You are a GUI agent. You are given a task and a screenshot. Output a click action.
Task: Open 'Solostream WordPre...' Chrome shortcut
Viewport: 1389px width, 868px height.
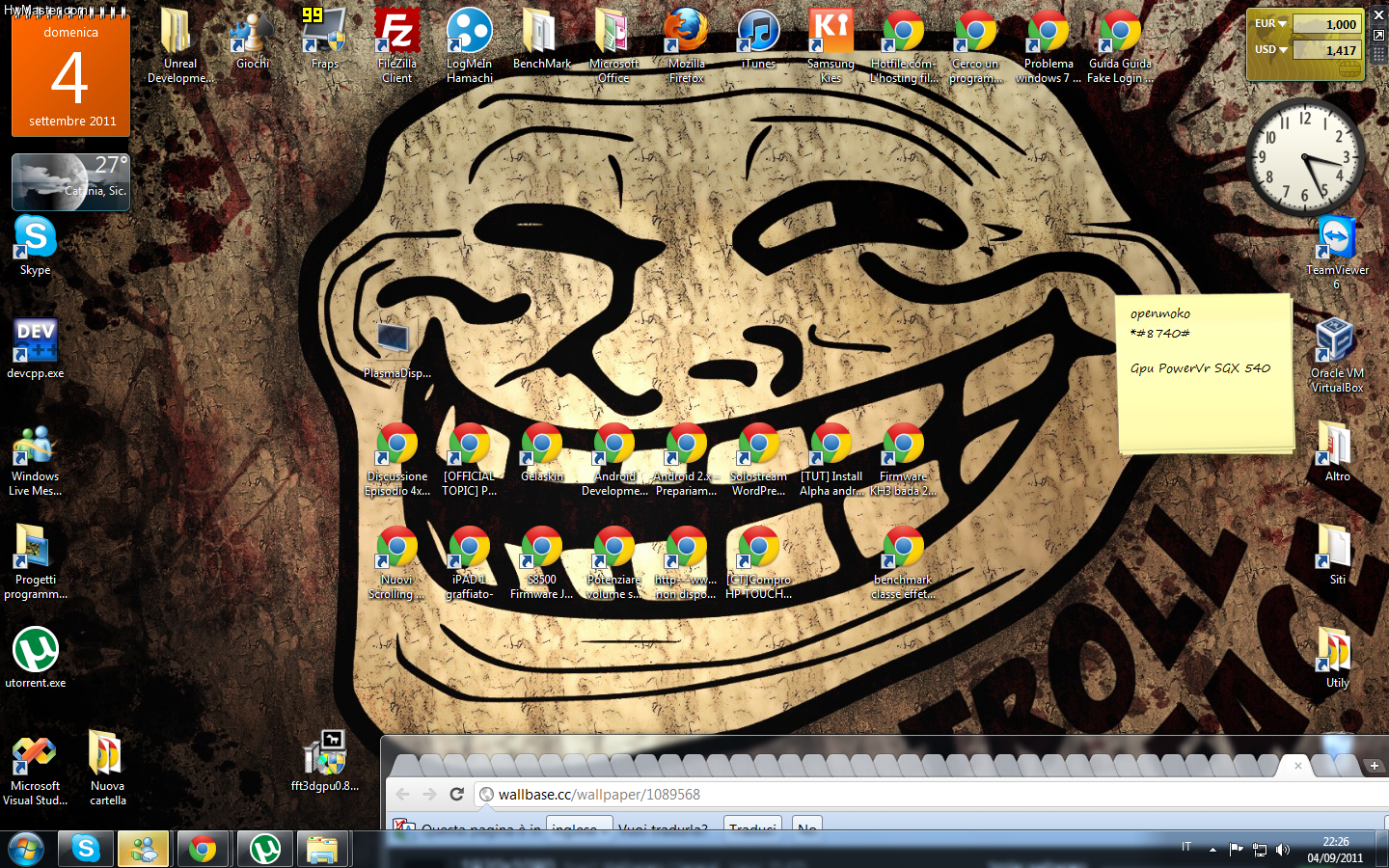pyautogui.click(x=758, y=459)
